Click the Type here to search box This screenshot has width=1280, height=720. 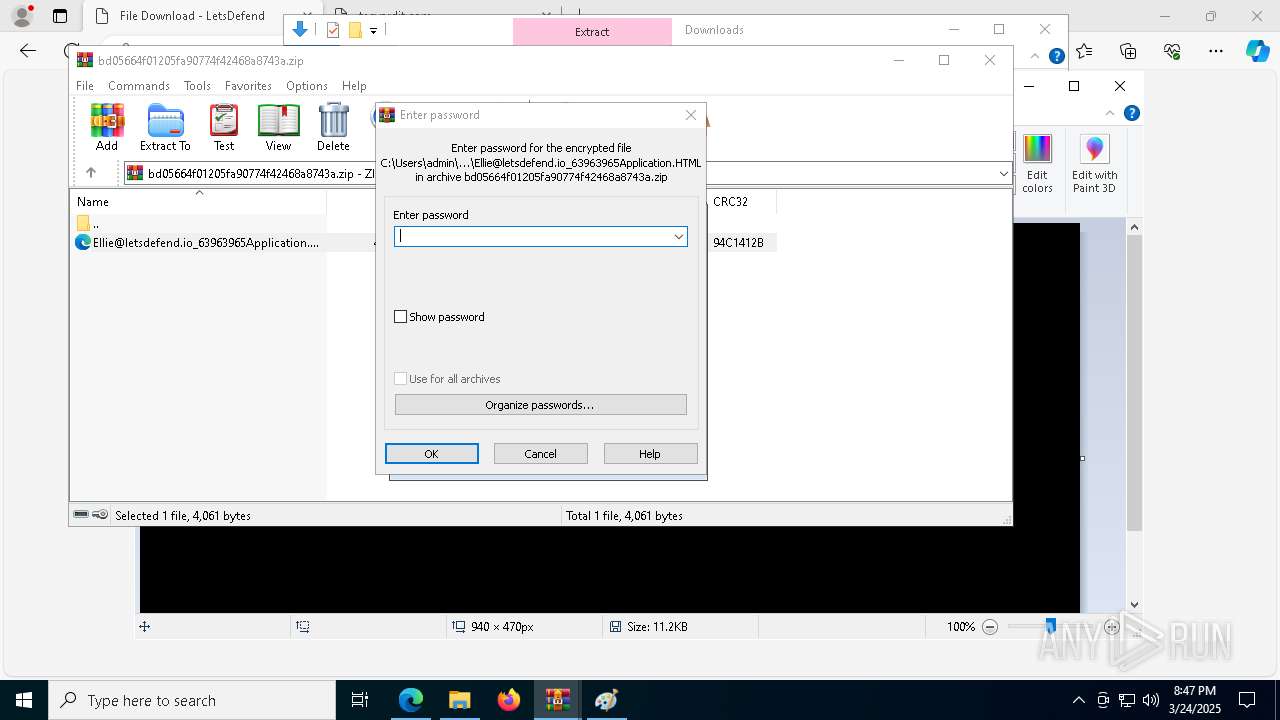pyautogui.click(x=192, y=700)
